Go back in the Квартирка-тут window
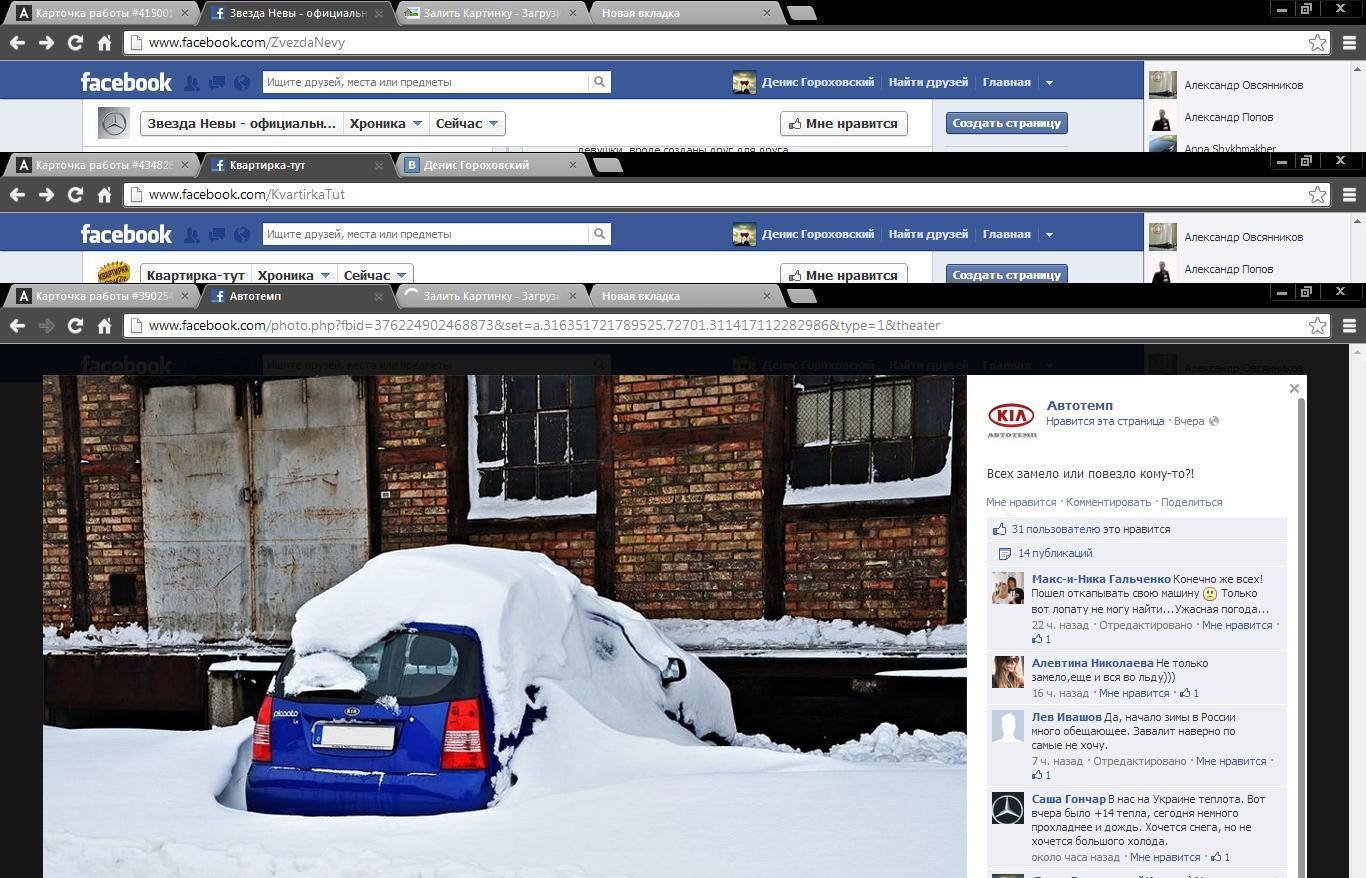This screenshot has height=878, width=1366. pyautogui.click(x=17, y=195)
